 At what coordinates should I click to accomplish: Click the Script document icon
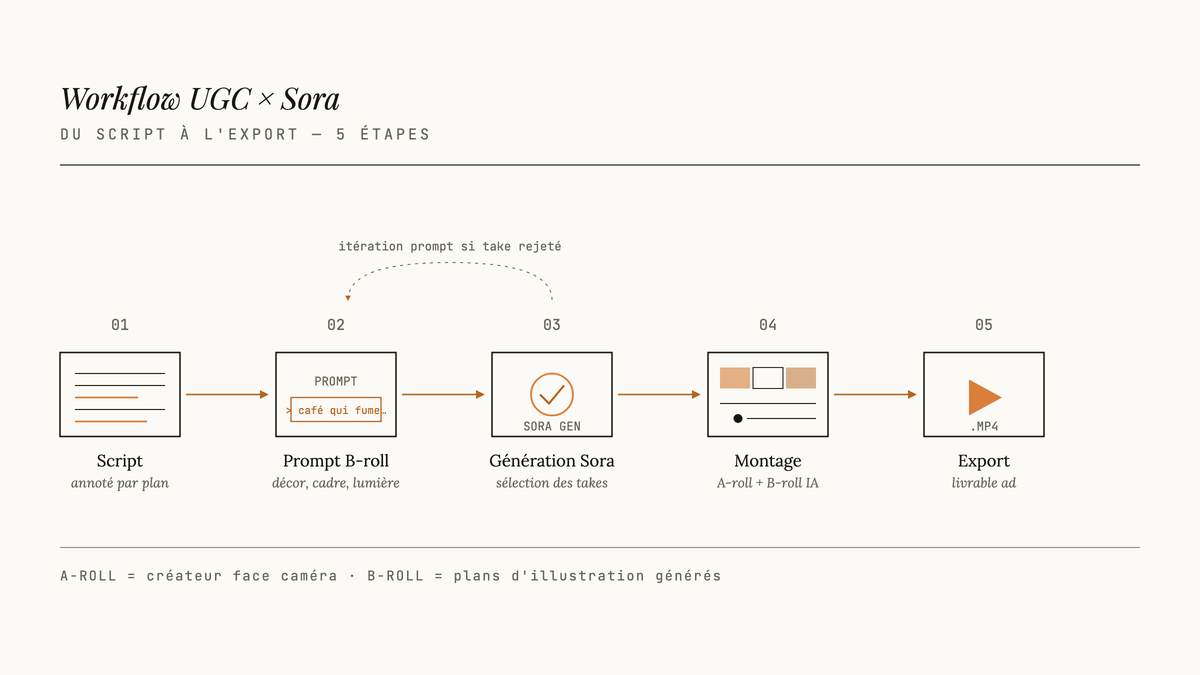[120, 394]
